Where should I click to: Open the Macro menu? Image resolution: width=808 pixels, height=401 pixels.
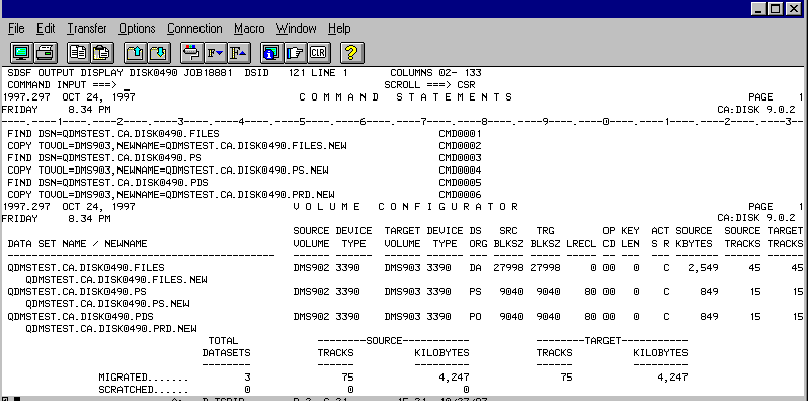249,29
